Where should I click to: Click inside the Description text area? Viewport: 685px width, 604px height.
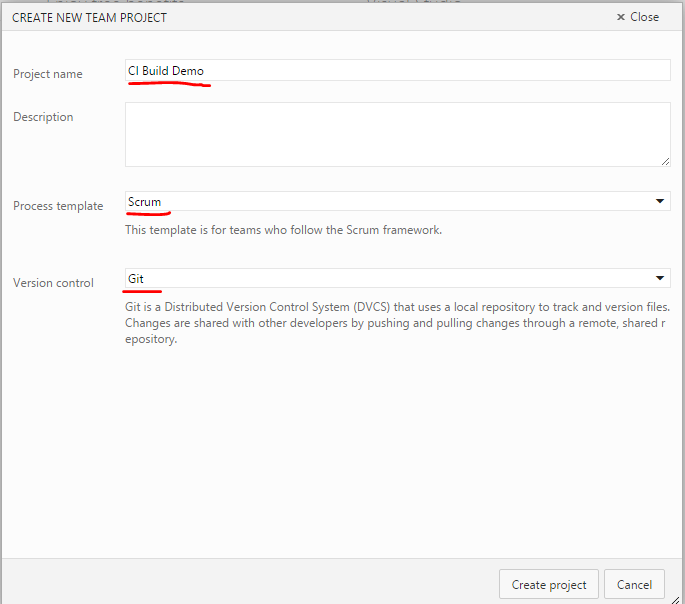click(398, 135)
